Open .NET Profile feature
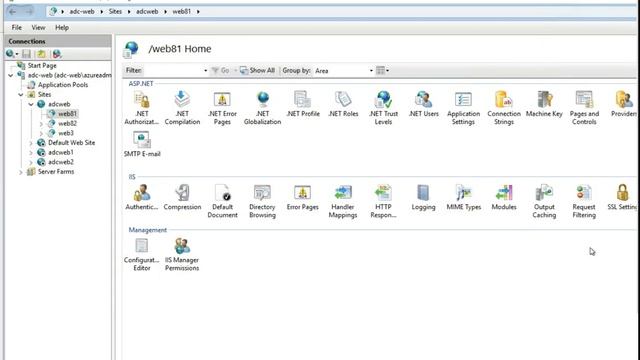The image size is (640, 360). [x=303, y=104]
